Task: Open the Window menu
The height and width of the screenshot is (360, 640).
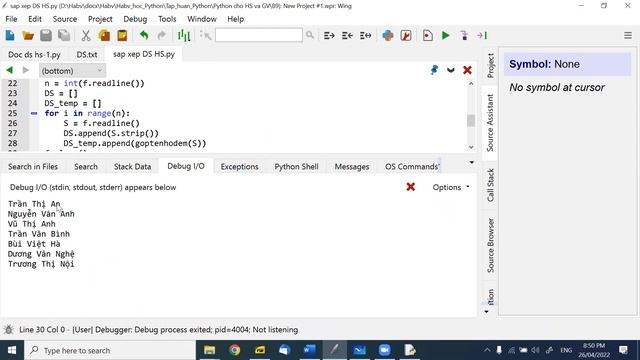Action: click(x=202, y=19)
